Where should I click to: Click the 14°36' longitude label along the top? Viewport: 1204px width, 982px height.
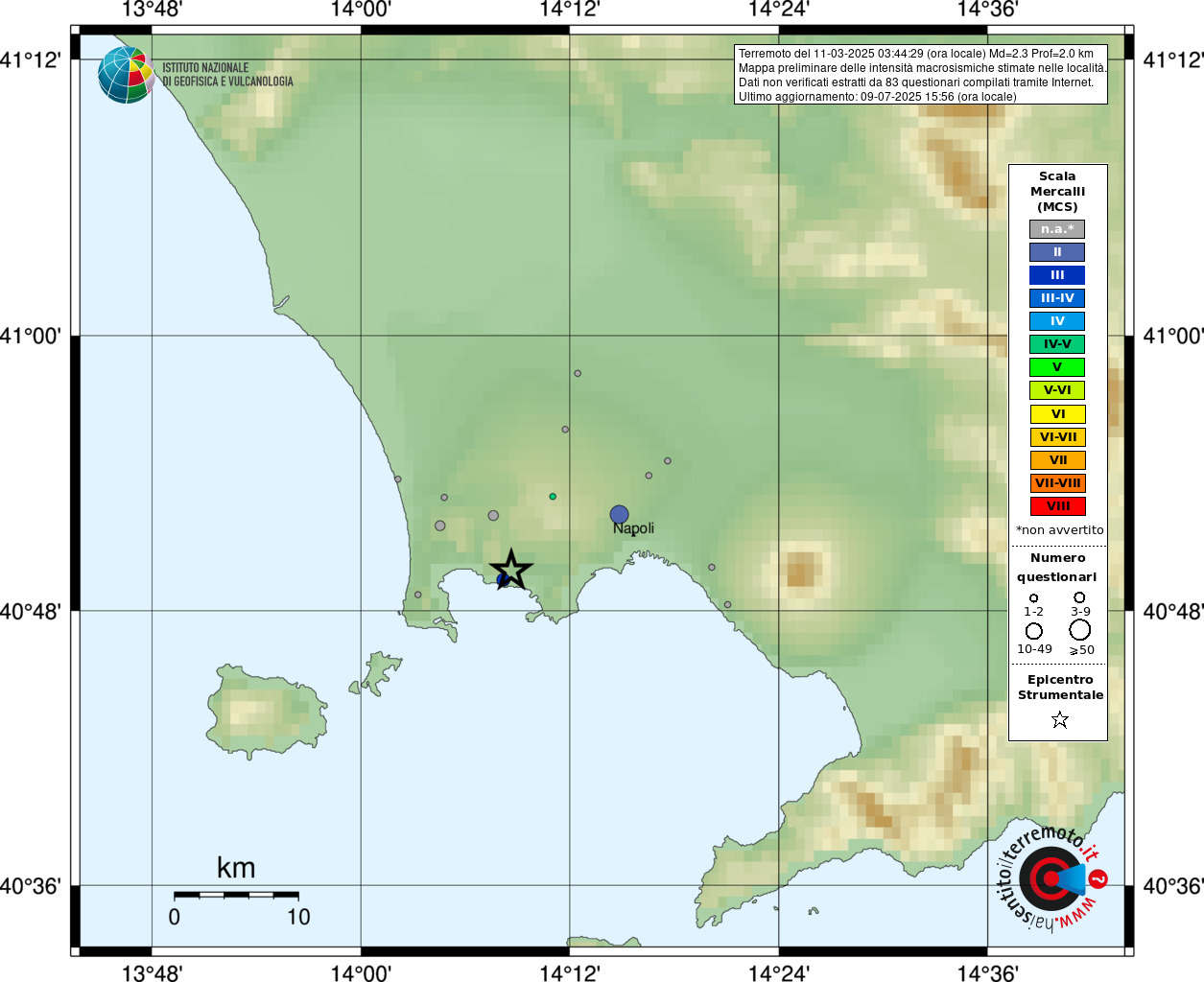(x=988, y=11)
